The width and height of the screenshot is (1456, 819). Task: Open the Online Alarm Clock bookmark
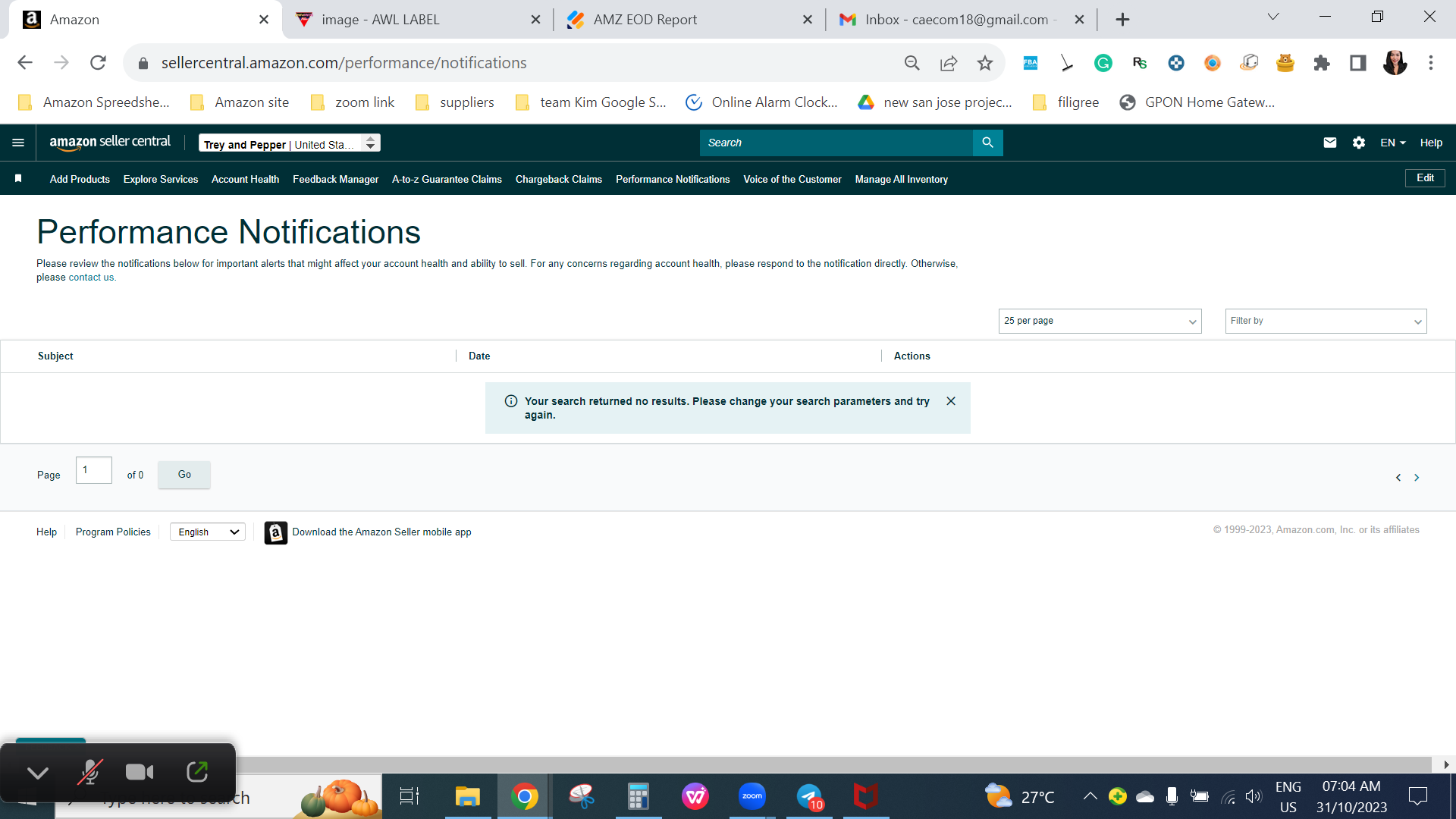tap(761, 102)
